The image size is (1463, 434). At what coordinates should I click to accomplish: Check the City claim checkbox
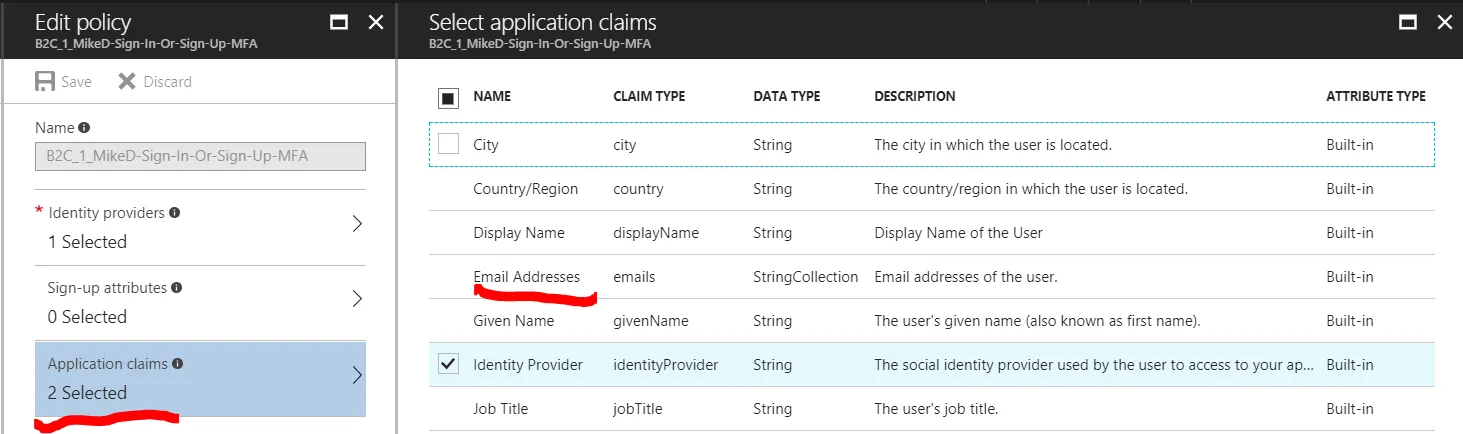[449, 144]
